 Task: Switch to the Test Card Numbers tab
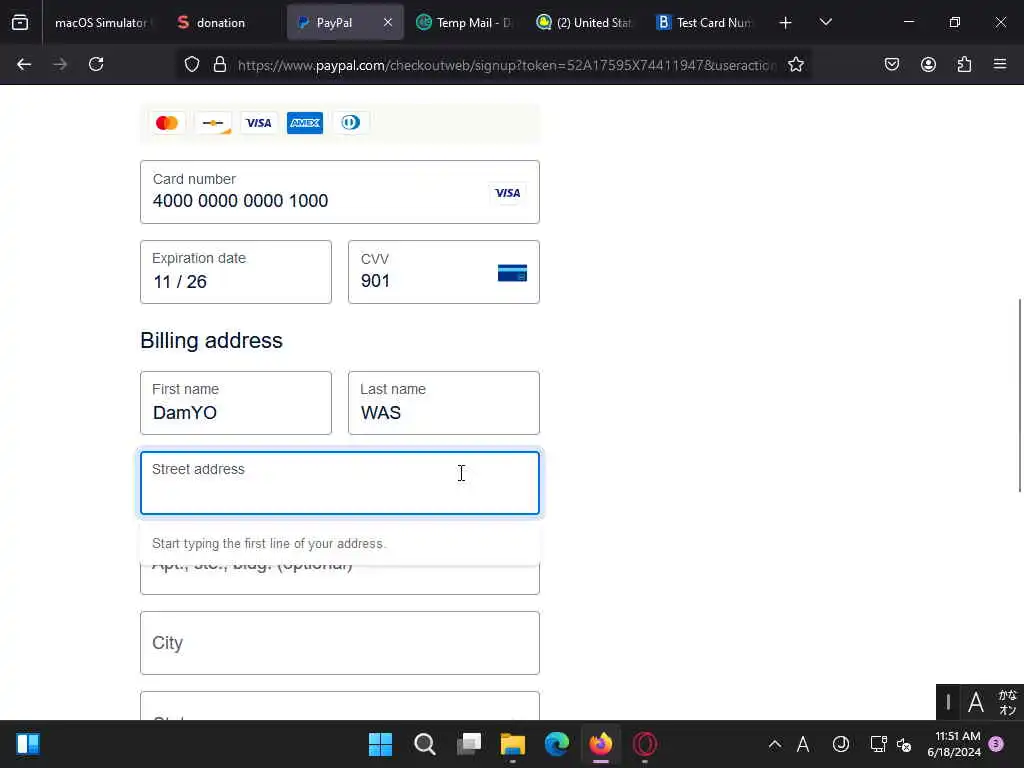tap(705, 22)
